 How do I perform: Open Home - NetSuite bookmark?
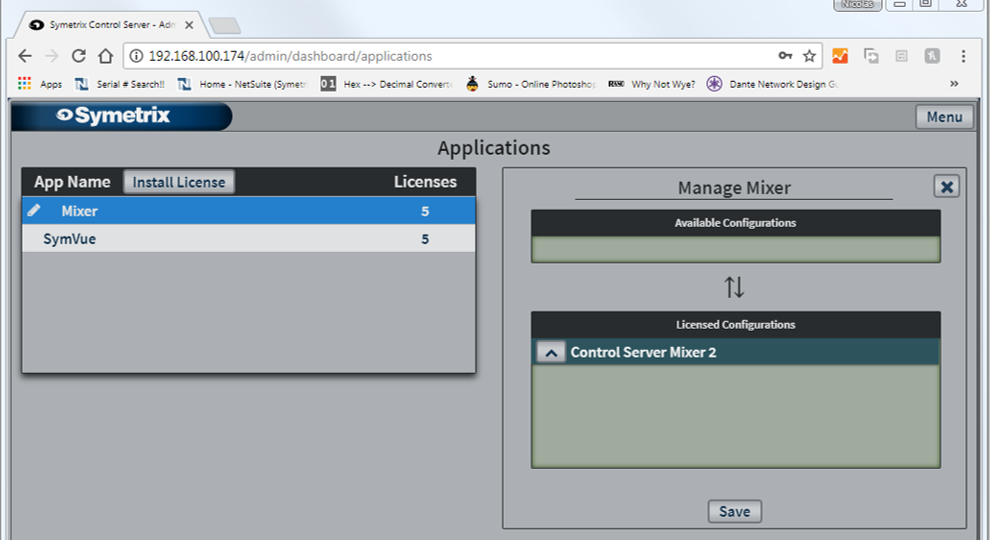(242, 84)
